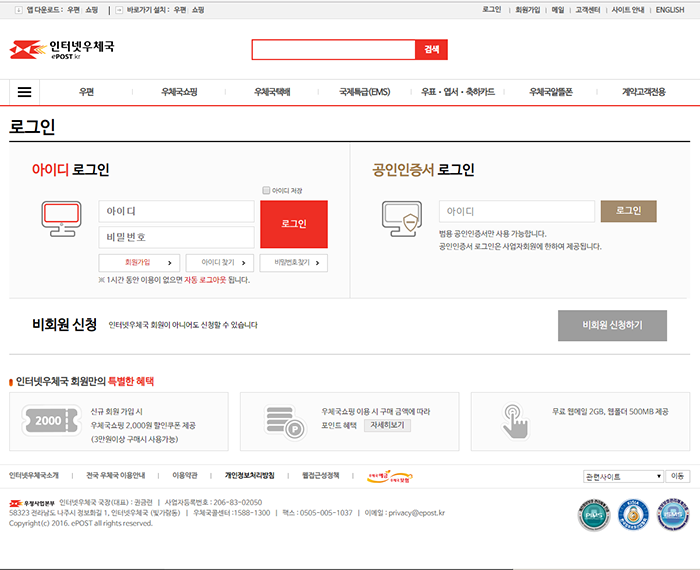
Task: Click 쇼핑 link next to 앱 다운로드
Action: [x=92, y=10]
